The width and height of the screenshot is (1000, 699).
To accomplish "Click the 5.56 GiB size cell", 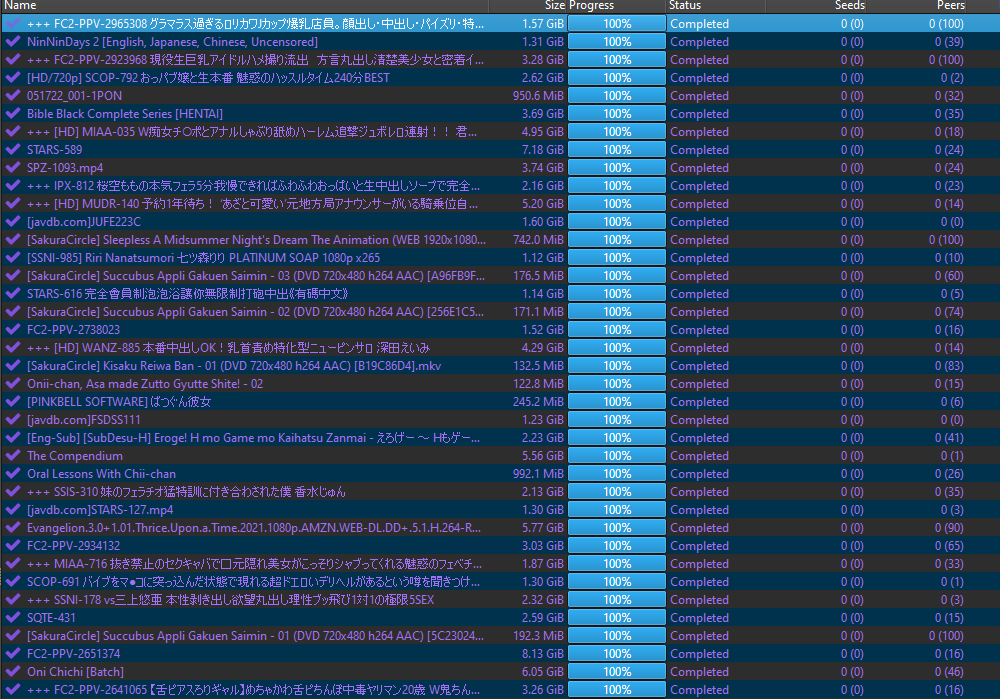I will (543, 456).
